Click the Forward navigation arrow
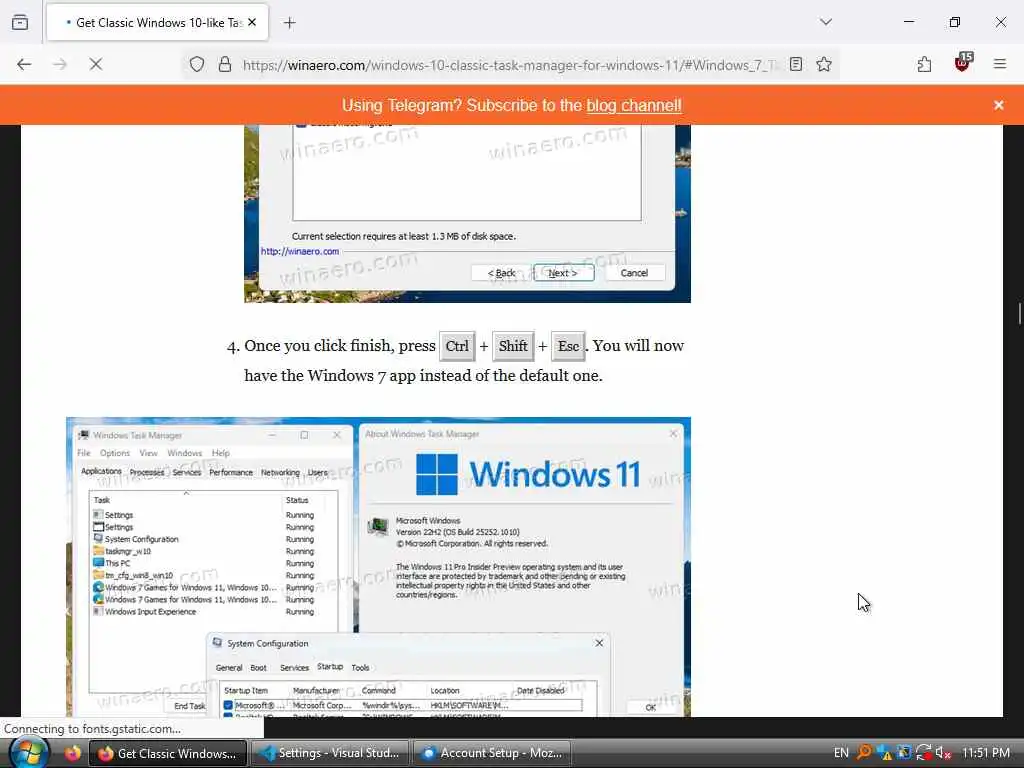Image resolution: width=1024 pixels, height=768 pixels. click(x=59, y=64)
